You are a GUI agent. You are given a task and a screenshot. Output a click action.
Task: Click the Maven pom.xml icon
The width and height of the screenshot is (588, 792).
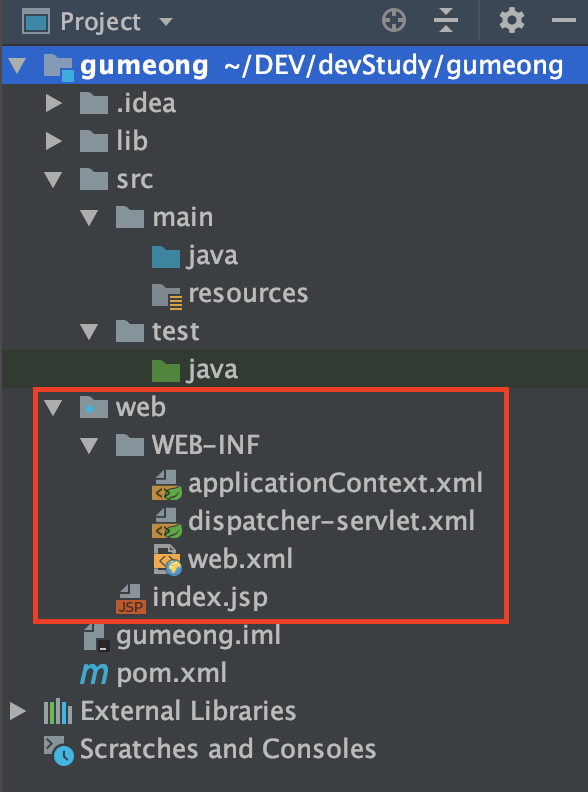94,674
